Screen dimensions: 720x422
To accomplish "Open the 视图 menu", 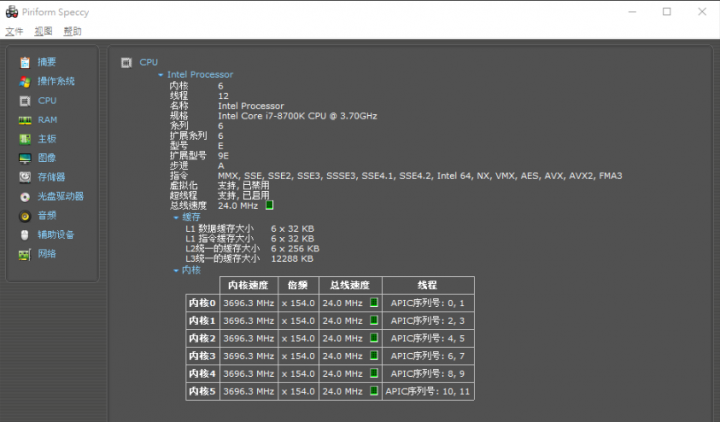I will tap(43, 31).
